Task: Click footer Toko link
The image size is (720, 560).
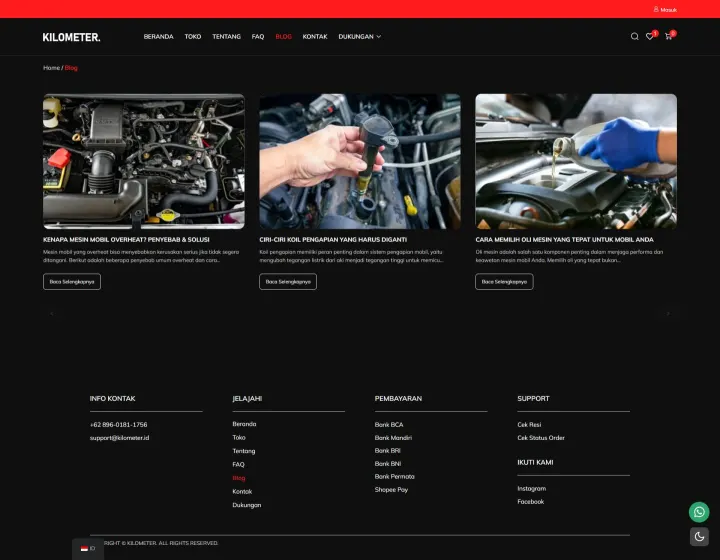Action: (239, 437)
